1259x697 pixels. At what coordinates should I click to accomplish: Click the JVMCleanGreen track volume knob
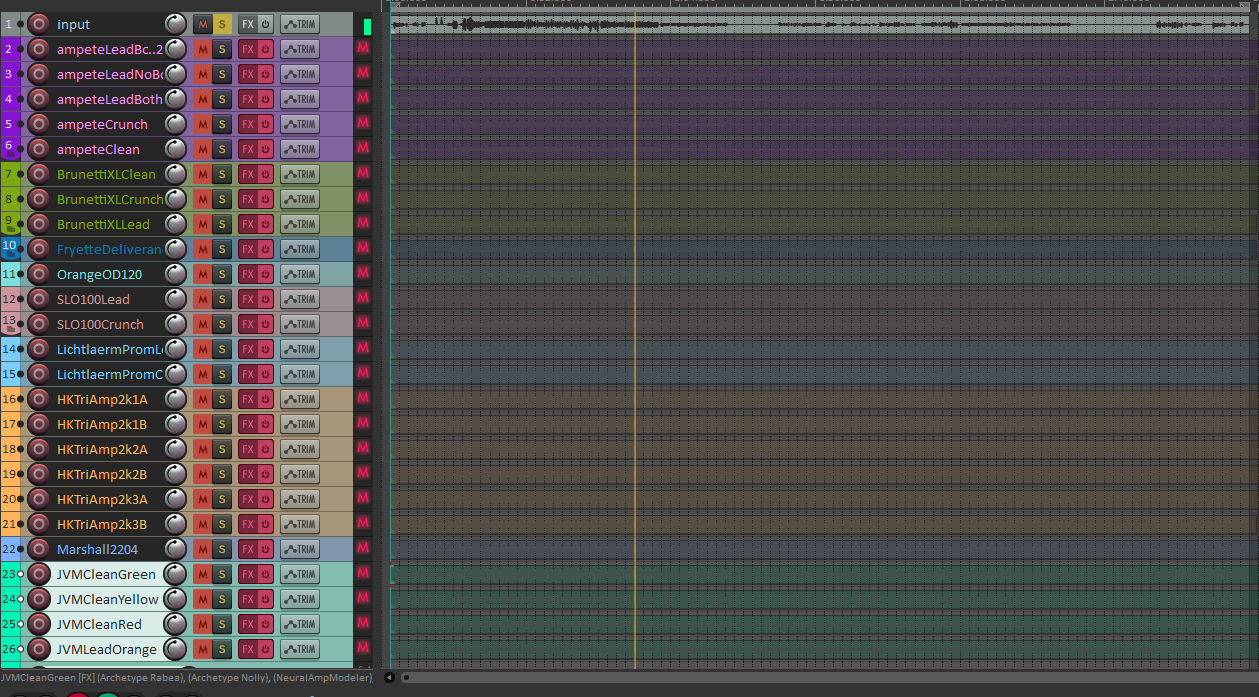tap(176, 574)
